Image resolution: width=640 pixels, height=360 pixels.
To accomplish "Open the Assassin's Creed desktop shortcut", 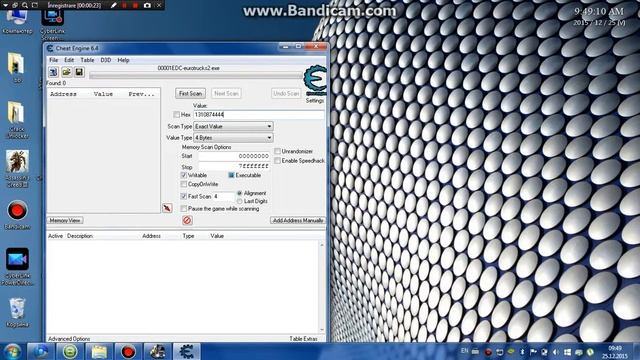I will point(17,169).
